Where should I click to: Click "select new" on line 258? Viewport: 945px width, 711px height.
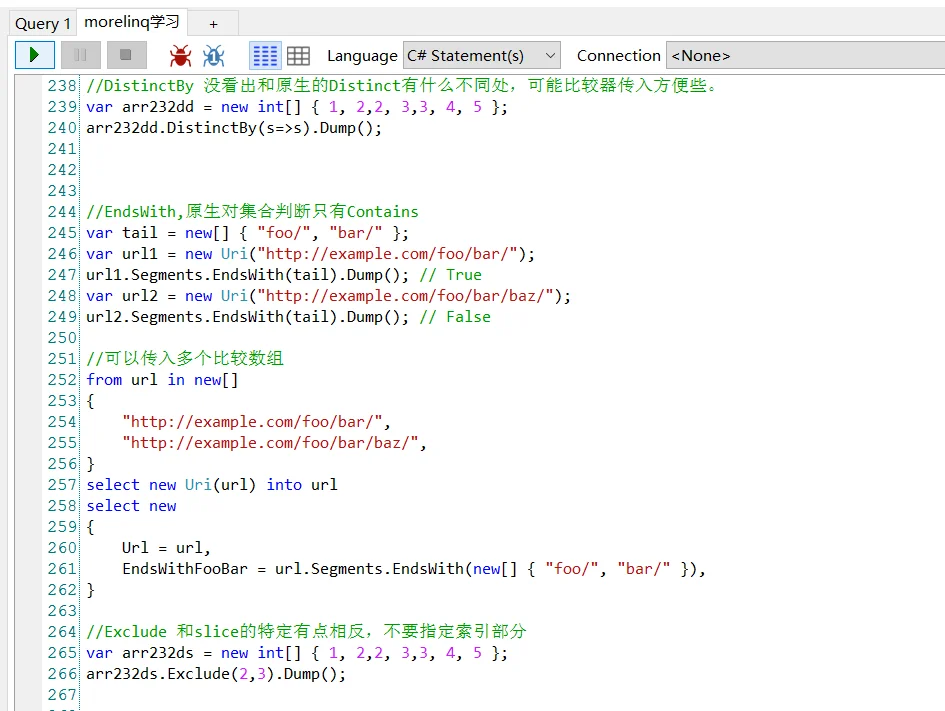[x=131, y=506]
